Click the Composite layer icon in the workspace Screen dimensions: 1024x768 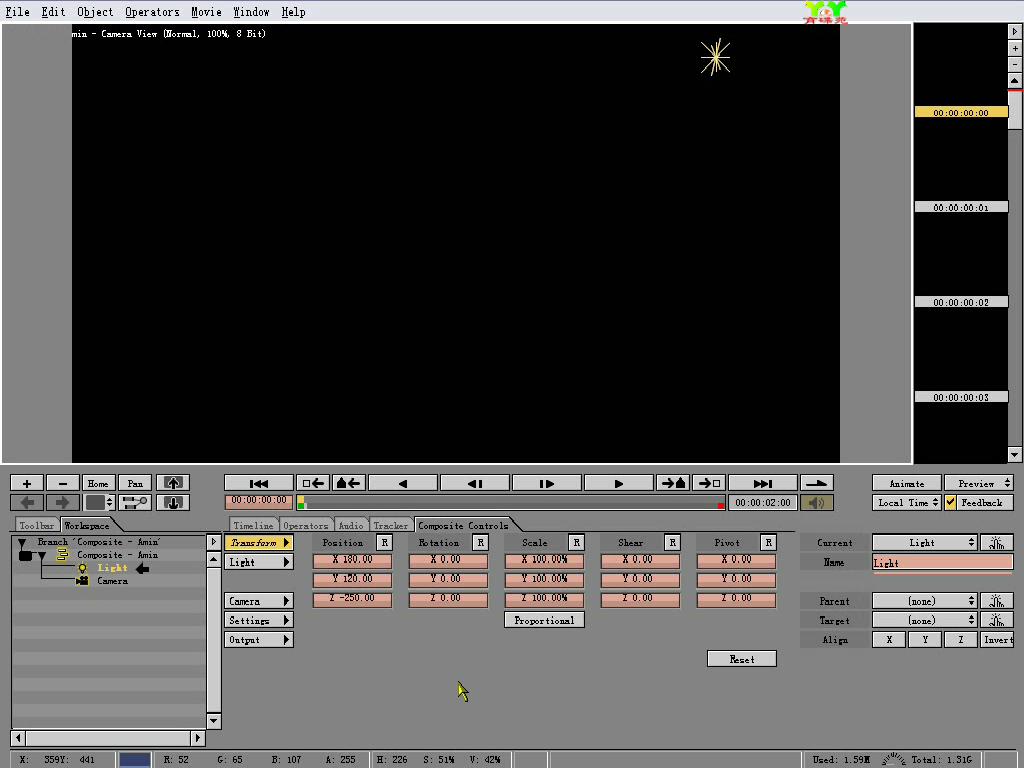pyautogui.click(x=62, y=555)
